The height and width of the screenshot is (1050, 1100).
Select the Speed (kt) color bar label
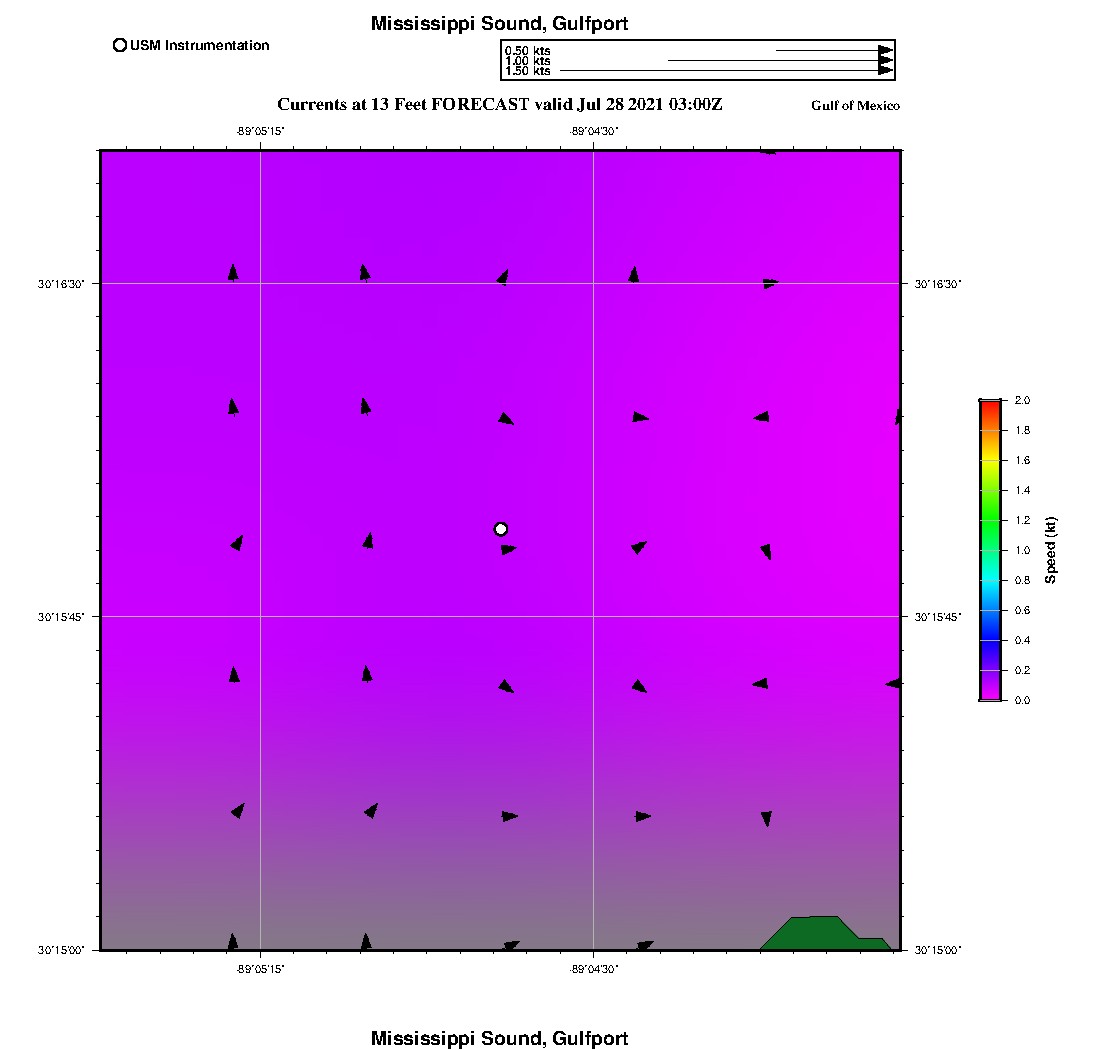(1051, 550)
